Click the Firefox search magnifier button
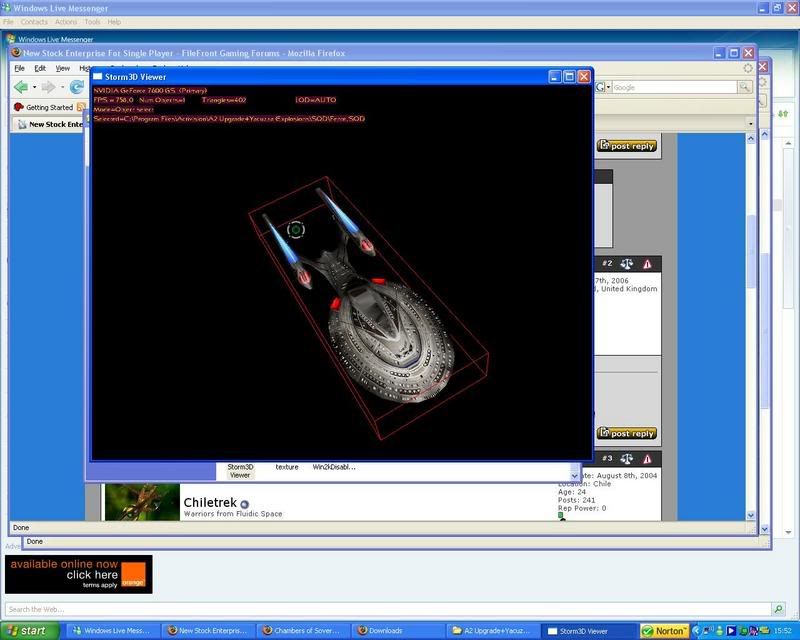The width and height of the screenshot is (800, 640). pos(744,87)
